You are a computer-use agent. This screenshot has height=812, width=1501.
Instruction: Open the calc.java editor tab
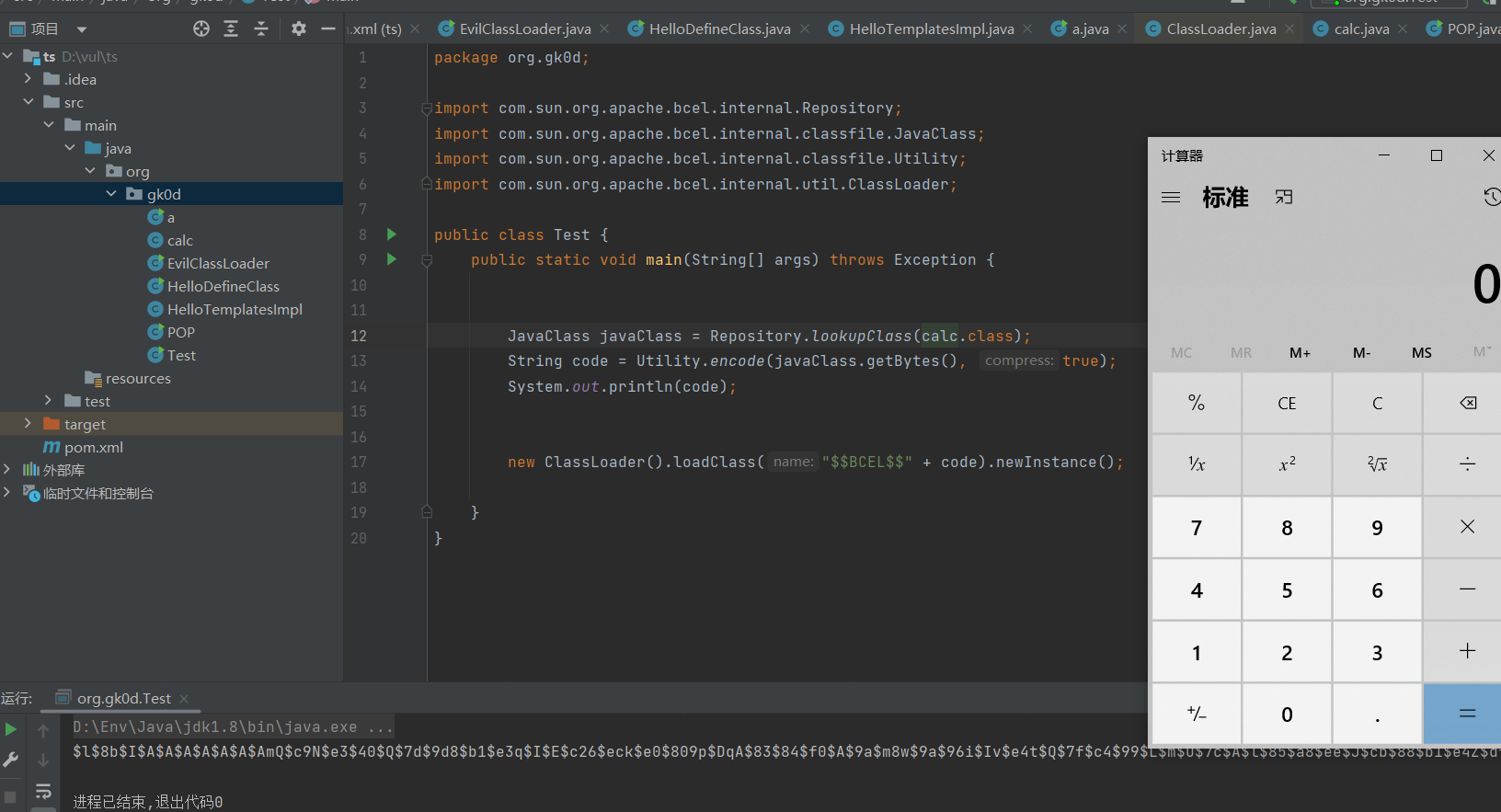pos(1361,29)
